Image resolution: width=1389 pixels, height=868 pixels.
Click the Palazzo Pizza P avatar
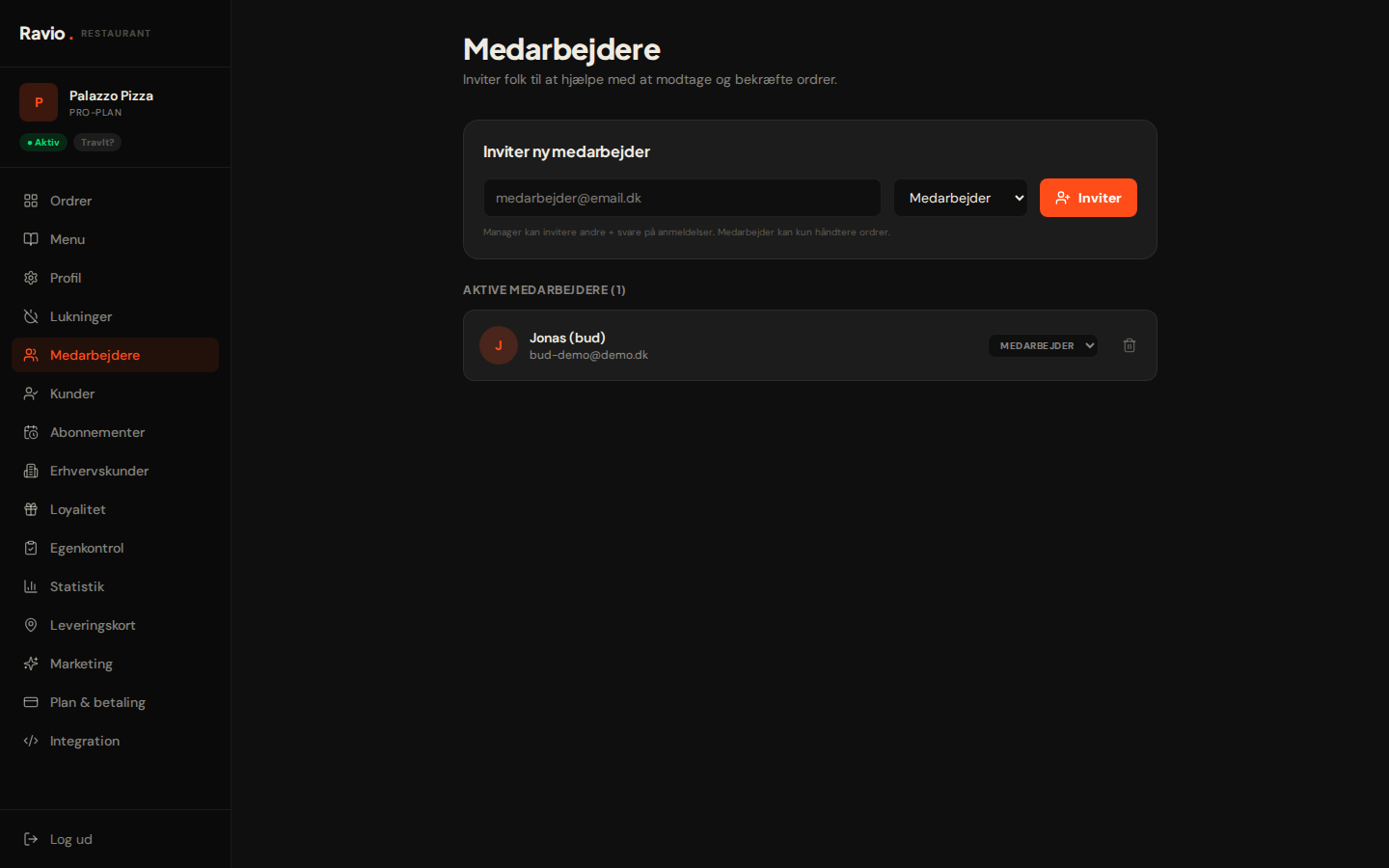point(39,102)
